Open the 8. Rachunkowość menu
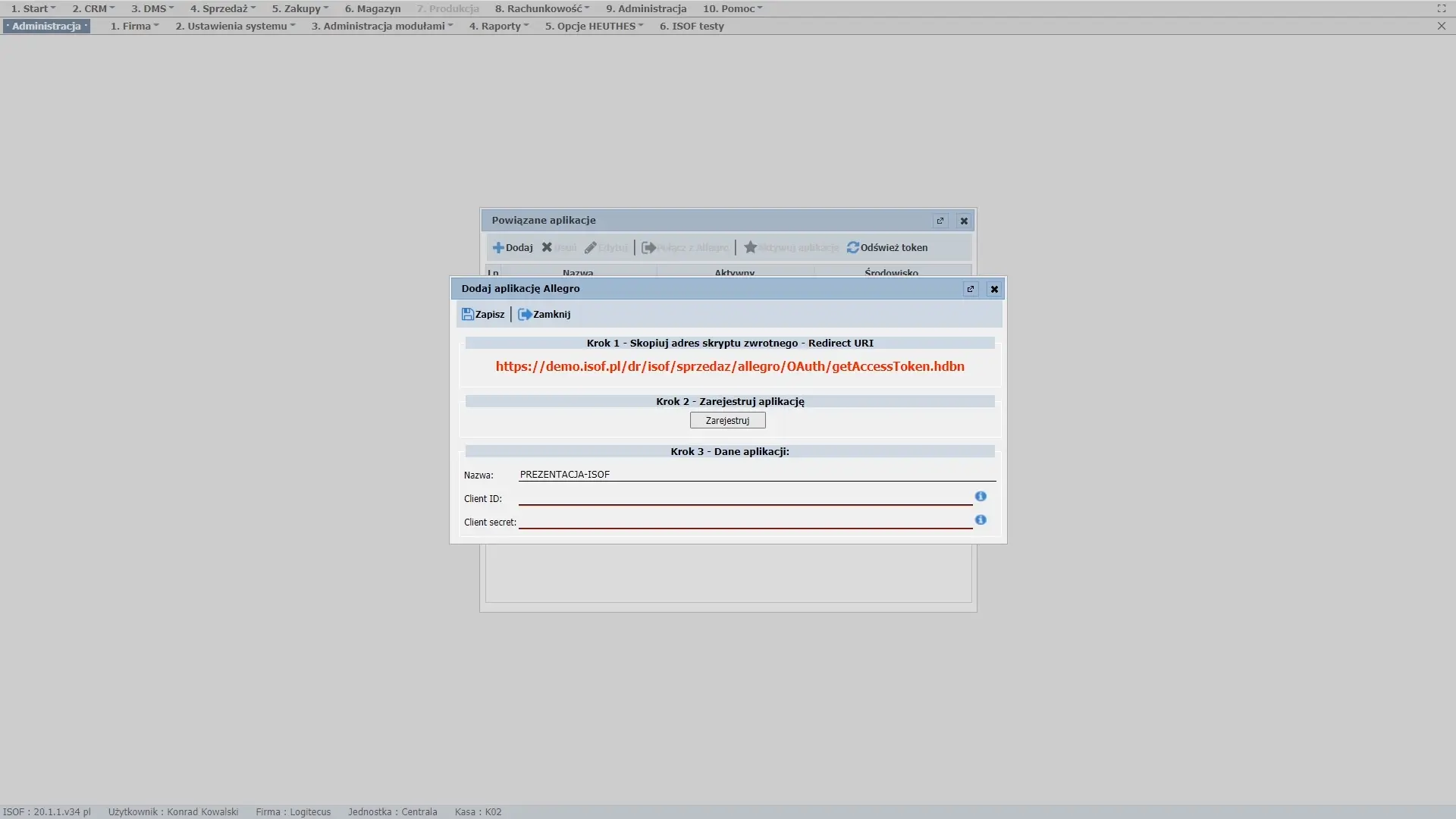 (541, 8)
